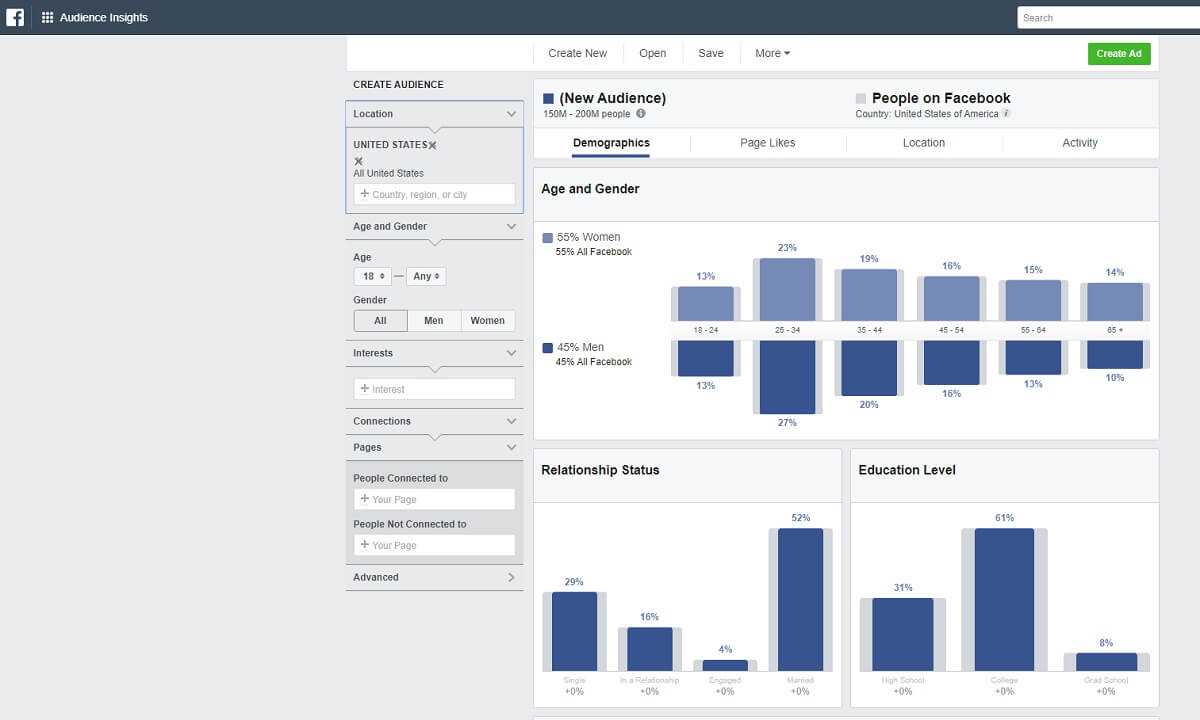Click the 27% men 25-34 bar

tap(787, 377)
